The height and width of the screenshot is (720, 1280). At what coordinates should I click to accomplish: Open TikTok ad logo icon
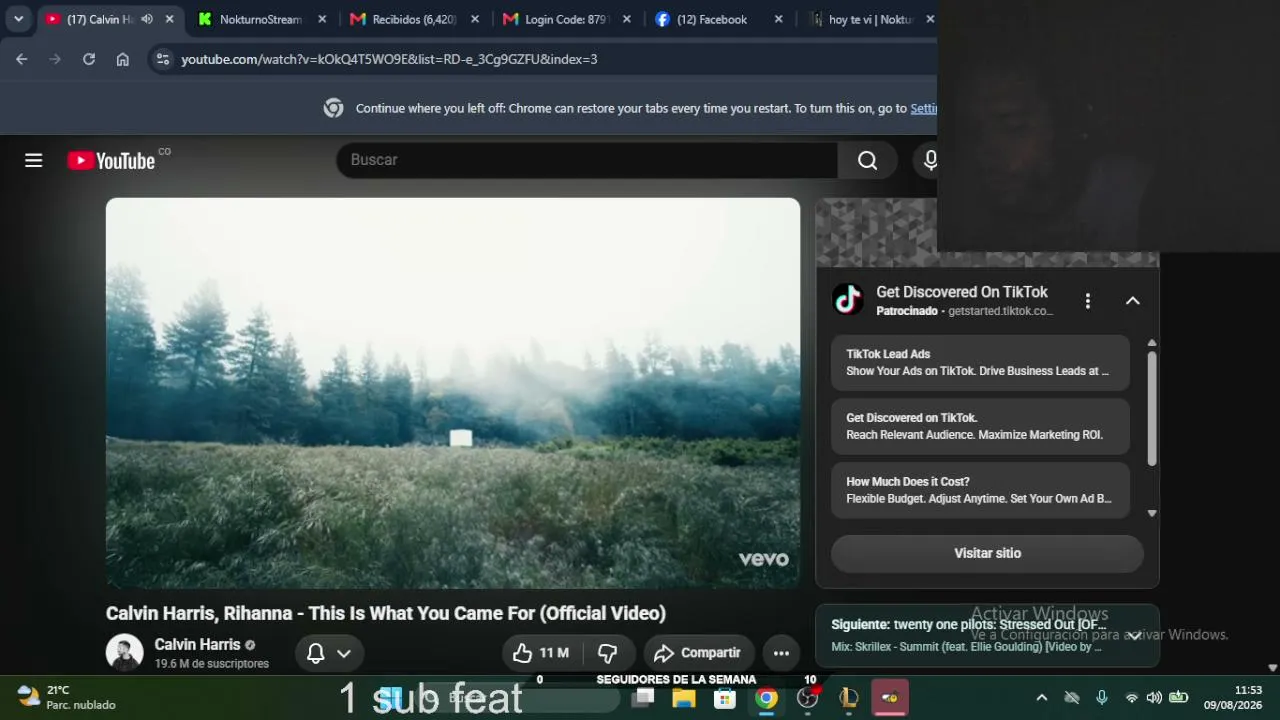click(x=848, y=299)
